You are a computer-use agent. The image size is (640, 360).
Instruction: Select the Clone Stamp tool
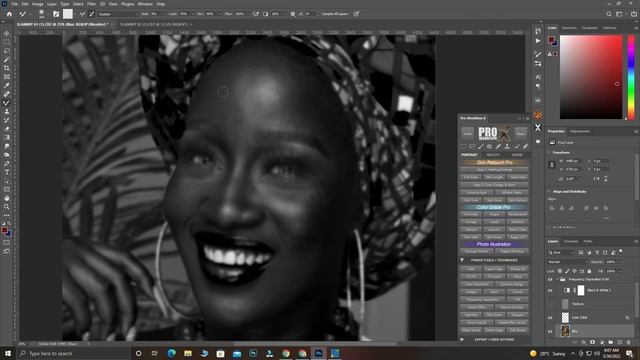click(7, 111)
